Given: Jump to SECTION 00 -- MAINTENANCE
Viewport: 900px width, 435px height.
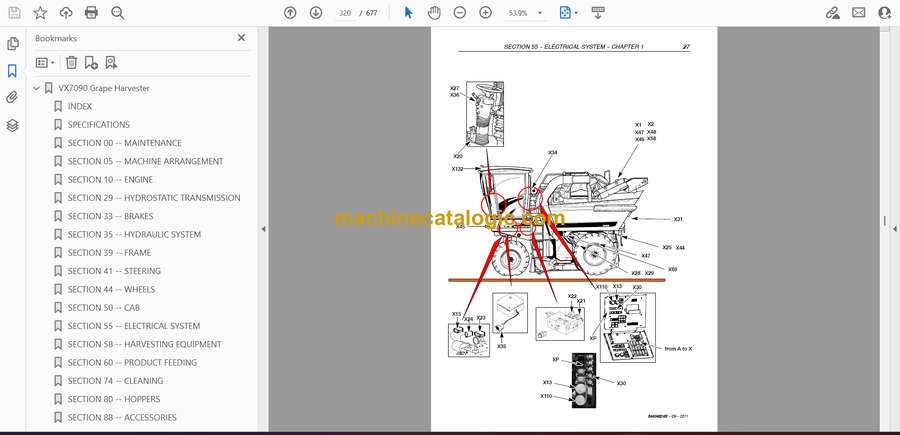Looking at the screenshot, I should point(125,143).
